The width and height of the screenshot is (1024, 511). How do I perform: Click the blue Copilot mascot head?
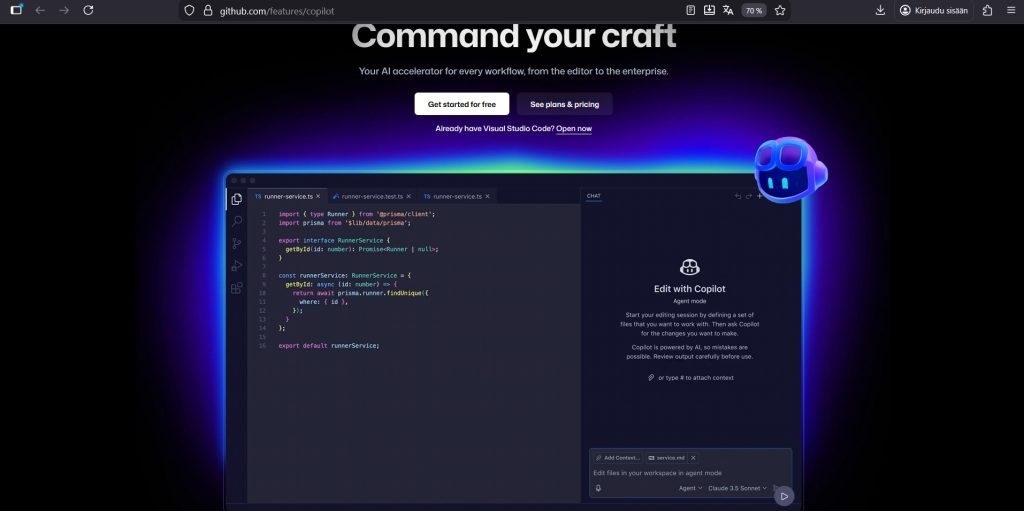pyautogui.click(x=790, y=169)
